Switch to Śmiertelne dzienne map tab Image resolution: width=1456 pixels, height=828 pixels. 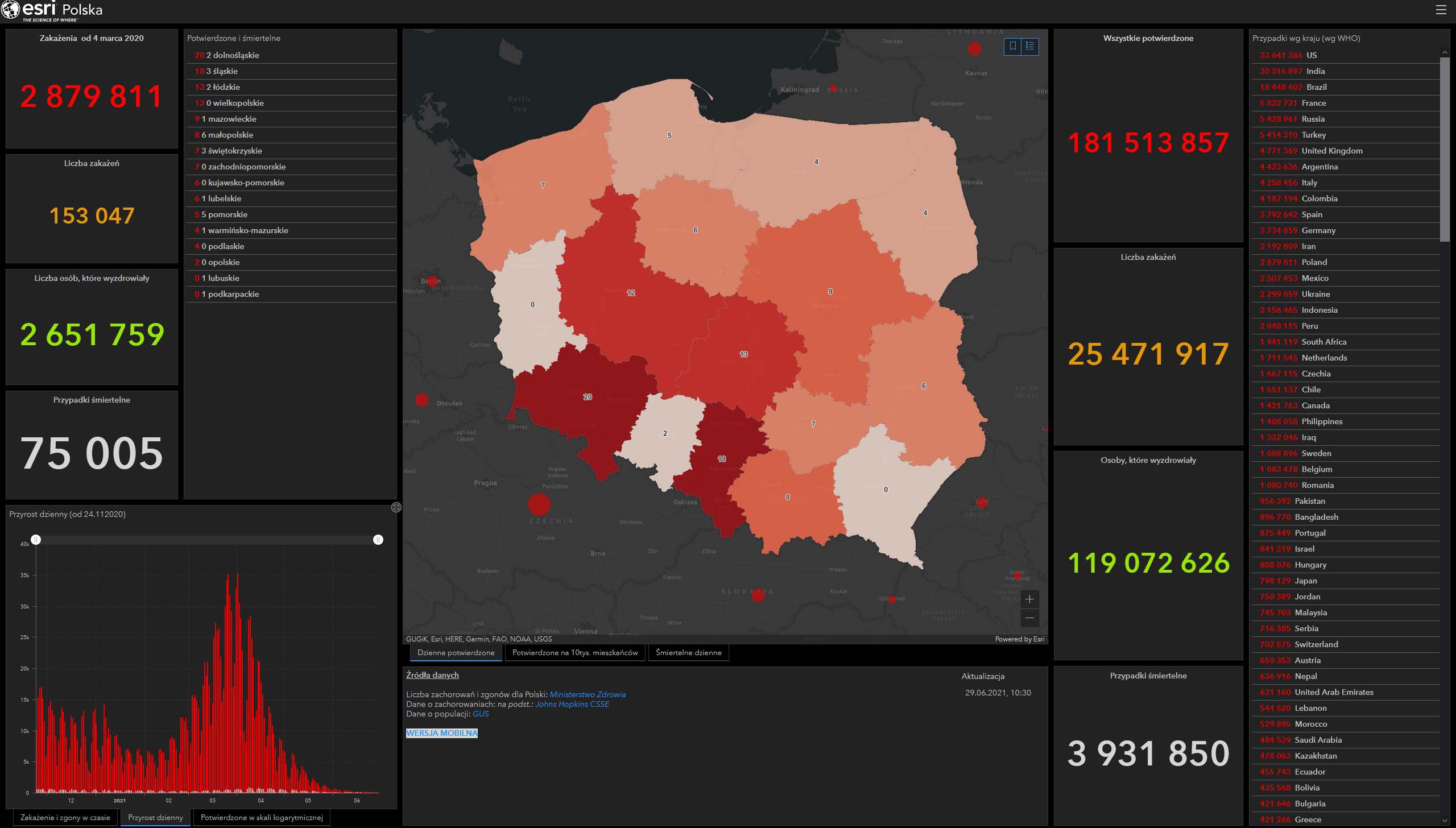(688, 653)
